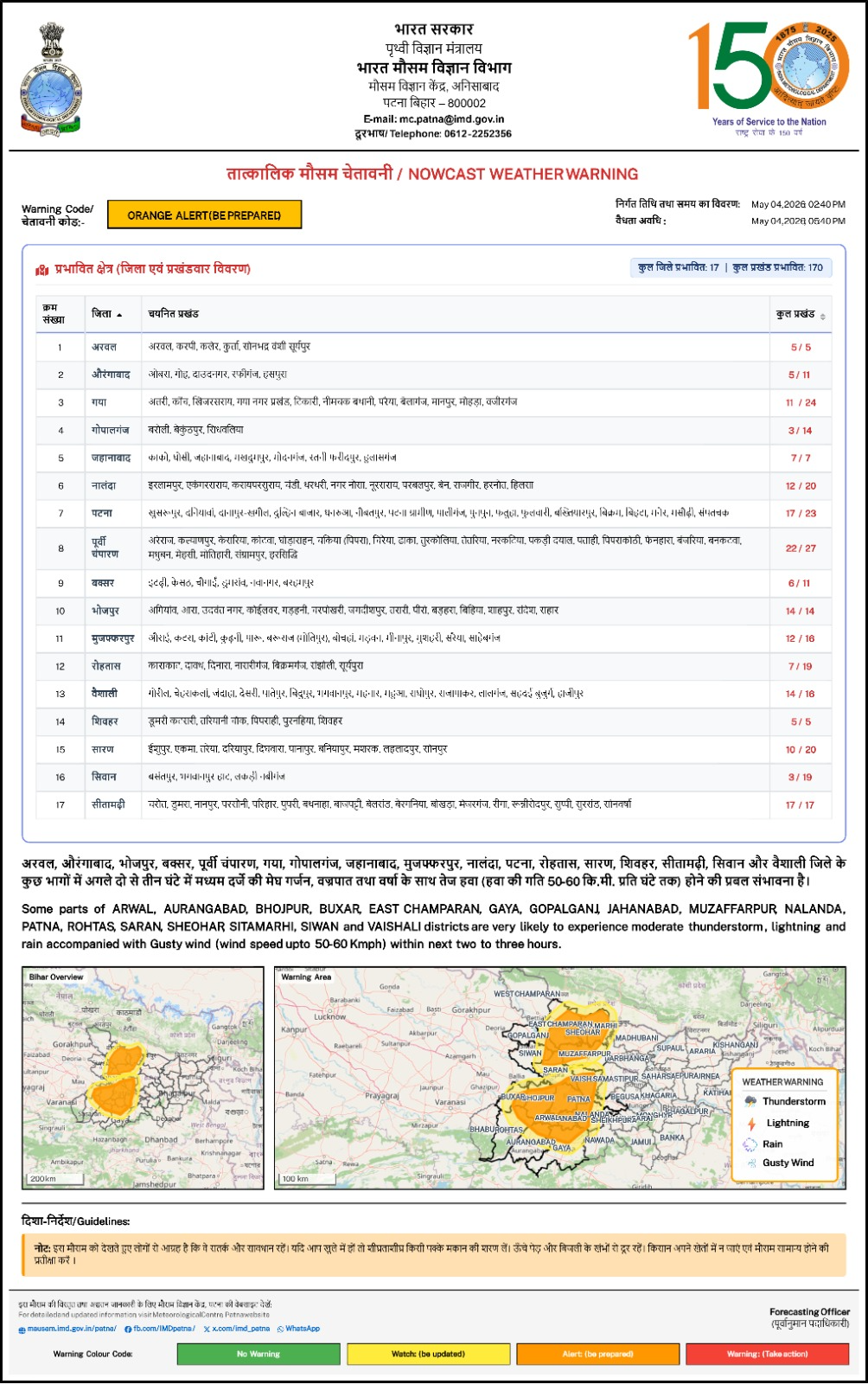Click the WhatsApp icon in the footer
This screenshot has width=868, height=1384.
(x=280, y=1329)
